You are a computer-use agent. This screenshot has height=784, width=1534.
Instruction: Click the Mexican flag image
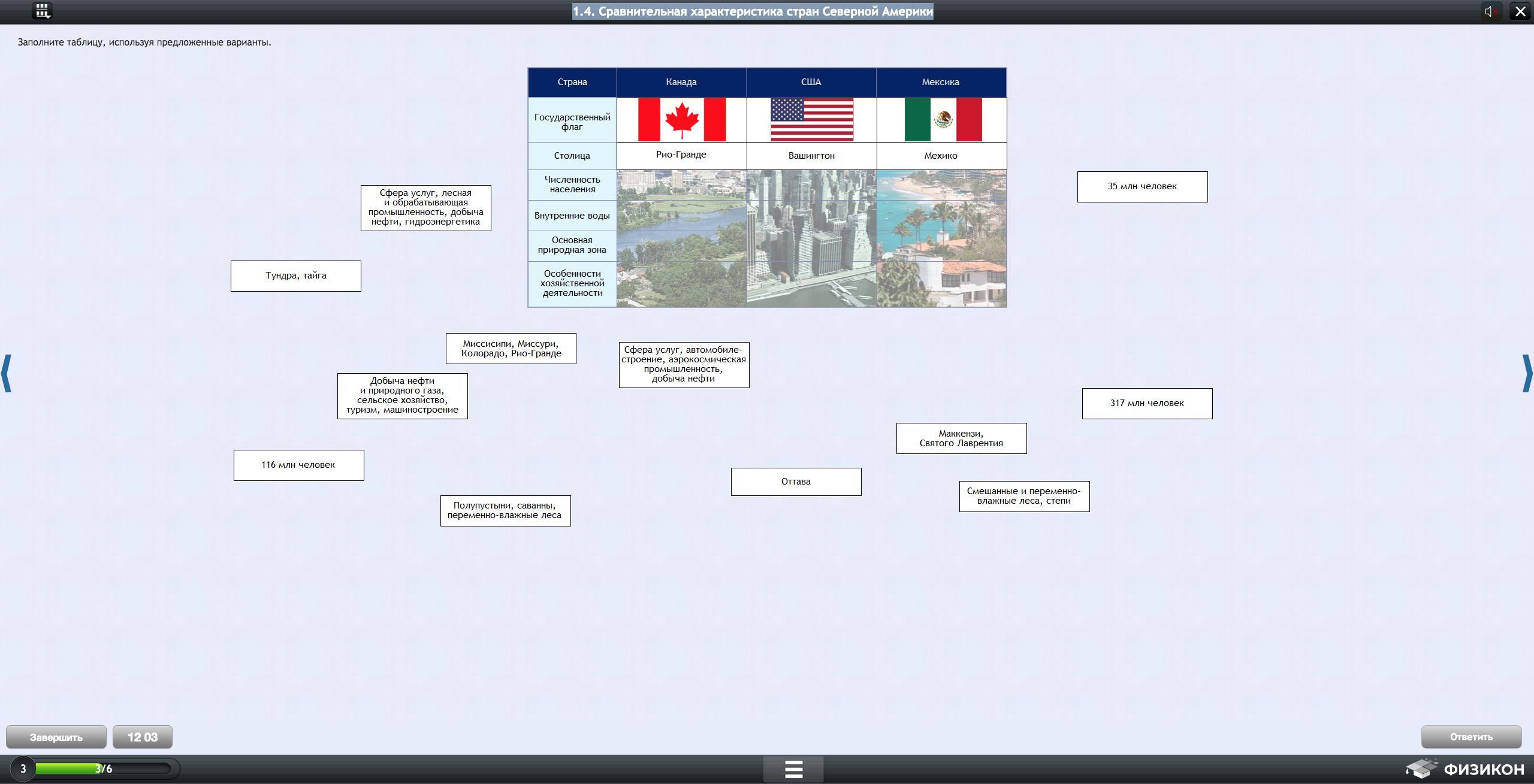pos(942,120)
